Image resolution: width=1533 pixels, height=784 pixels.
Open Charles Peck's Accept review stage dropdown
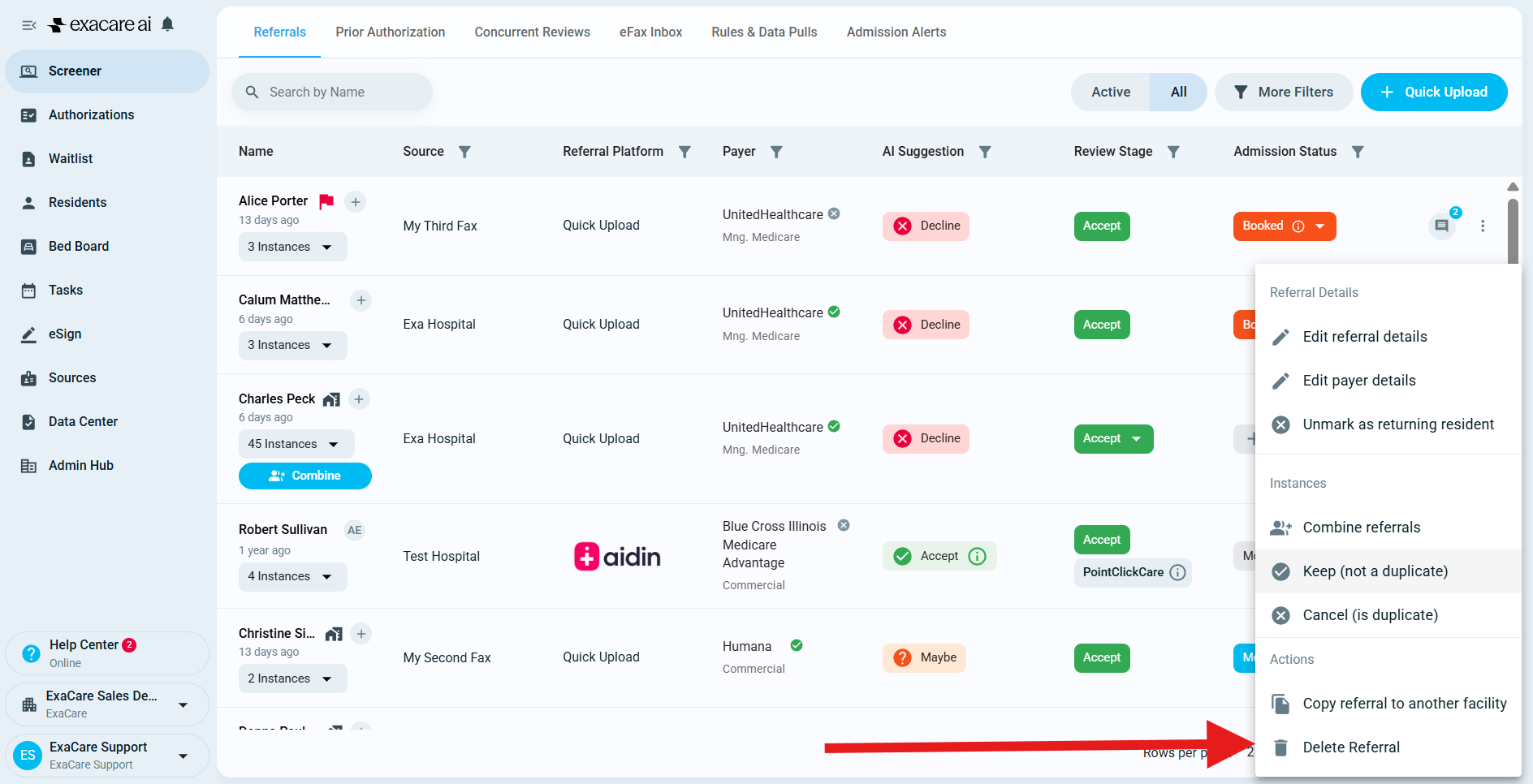1113,439
